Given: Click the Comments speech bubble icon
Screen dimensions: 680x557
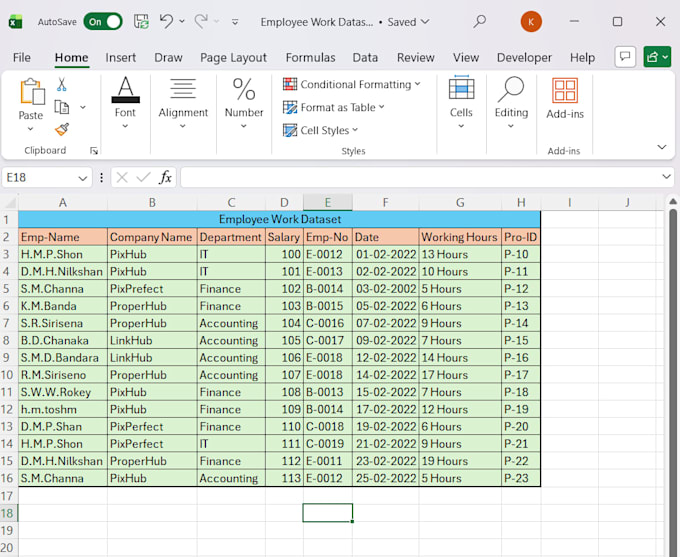Looking at the screenshot, I should click(625, 57).
